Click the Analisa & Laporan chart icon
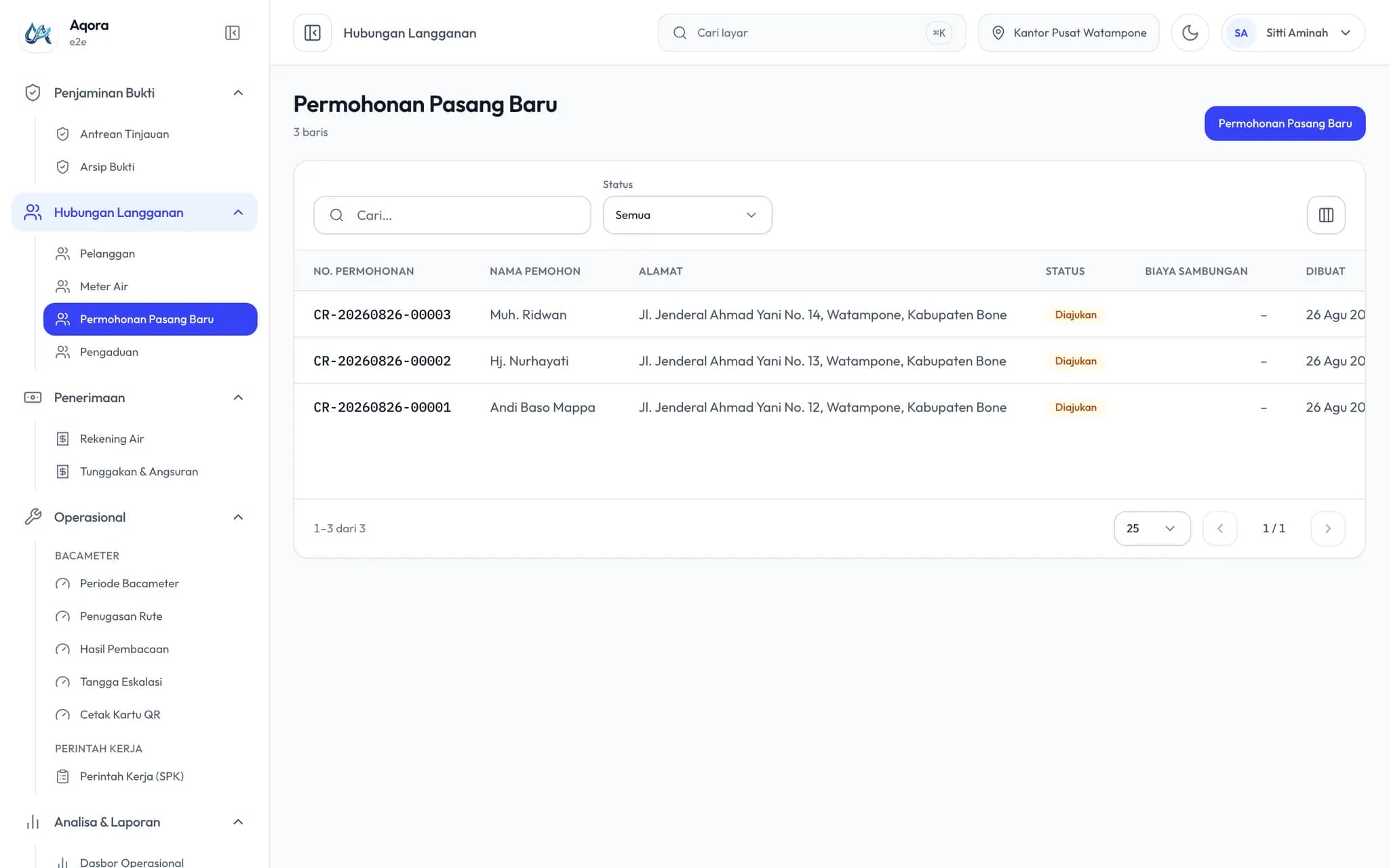 click(33, 822)
